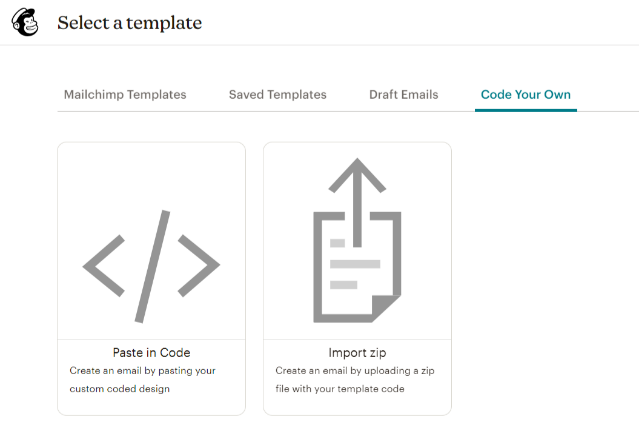Image resolution: width=639 pixels, height=425 pixels.
Task: Click the left angle bracket symbol
Action: [x=101, y=265]
